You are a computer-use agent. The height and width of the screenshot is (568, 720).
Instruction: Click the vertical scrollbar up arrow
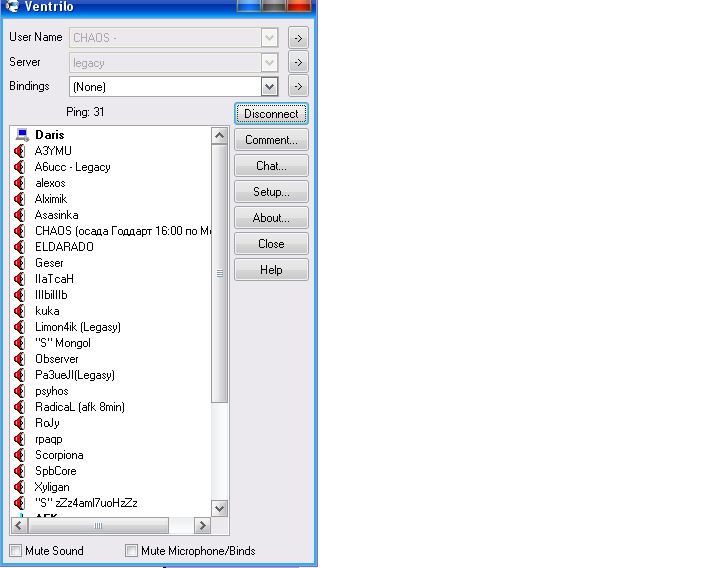[219, 135]
